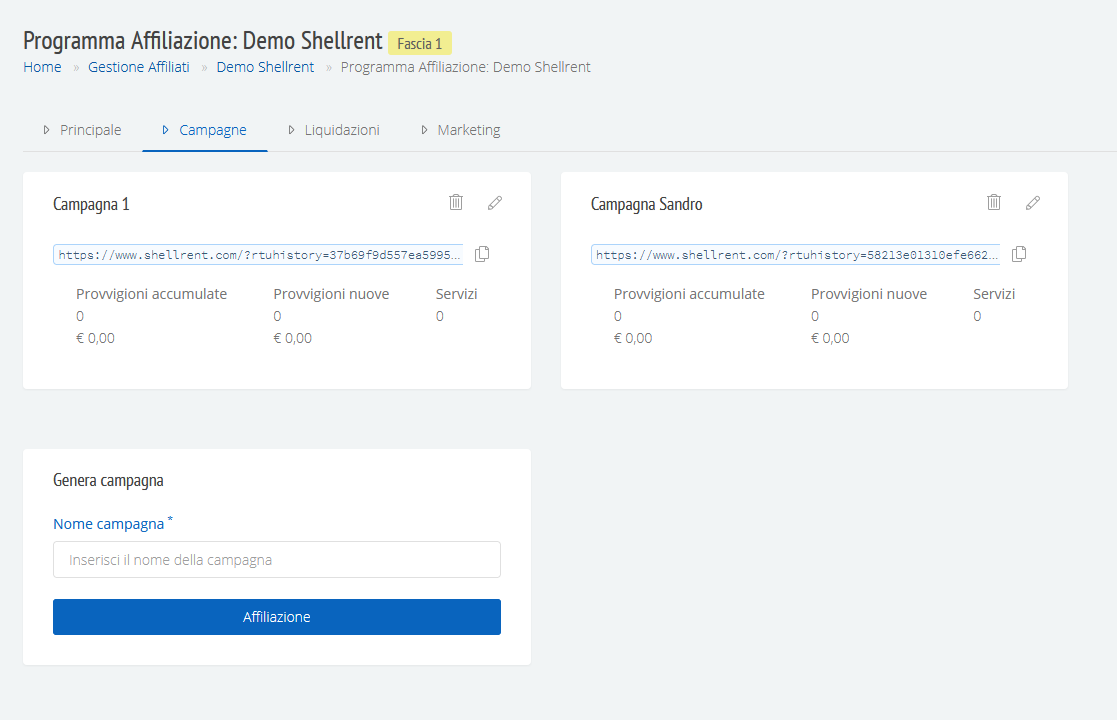Click the page title Programma Affiliazione: Demo Shellrent
The height and width of the screenshot is (720, 1117).
click(x=203, y=41)
